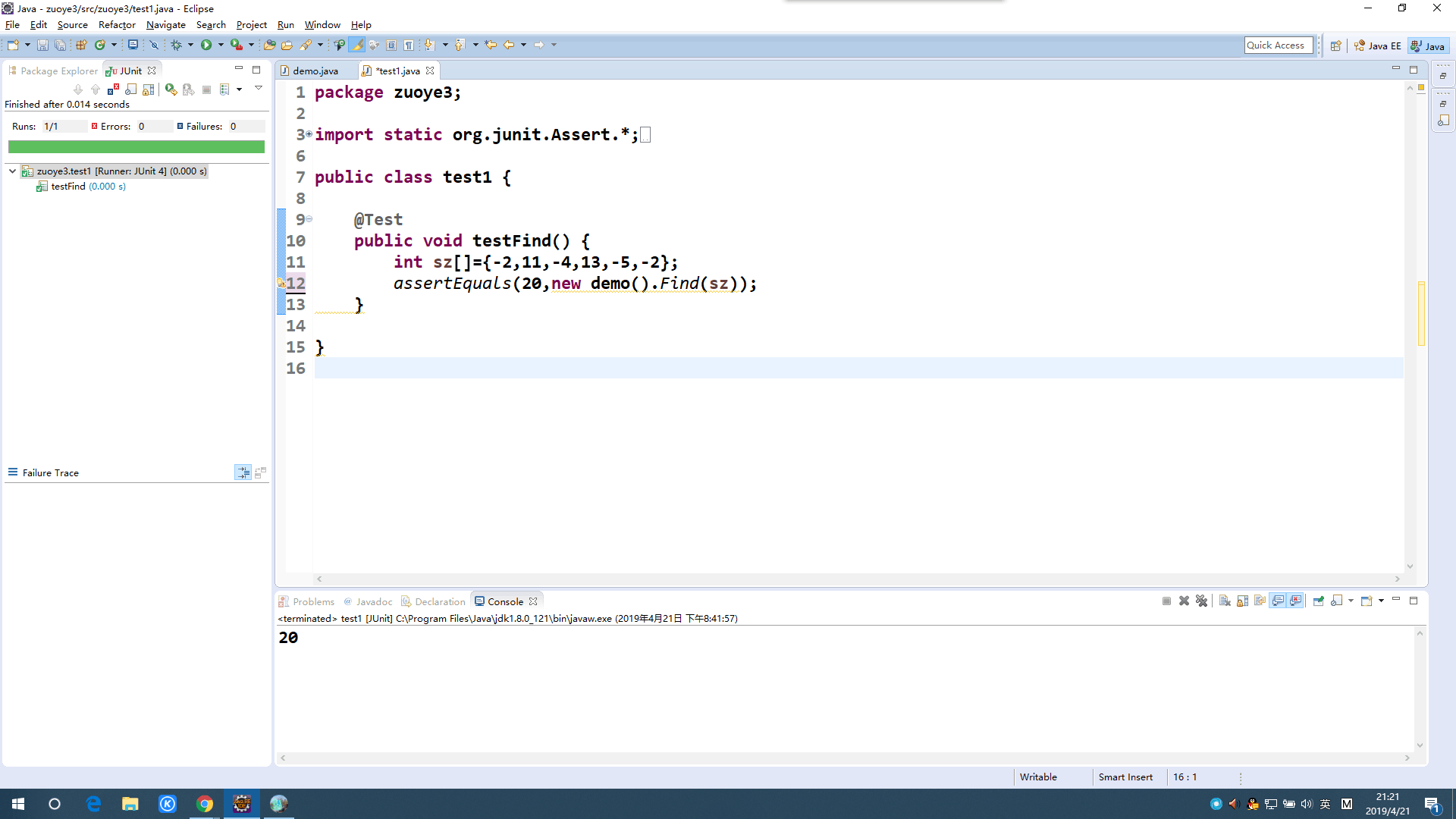Click the Clear Console icon
Image resolution: width=1456 pixels, height=819 pixels.
(x=1225, y=601)
